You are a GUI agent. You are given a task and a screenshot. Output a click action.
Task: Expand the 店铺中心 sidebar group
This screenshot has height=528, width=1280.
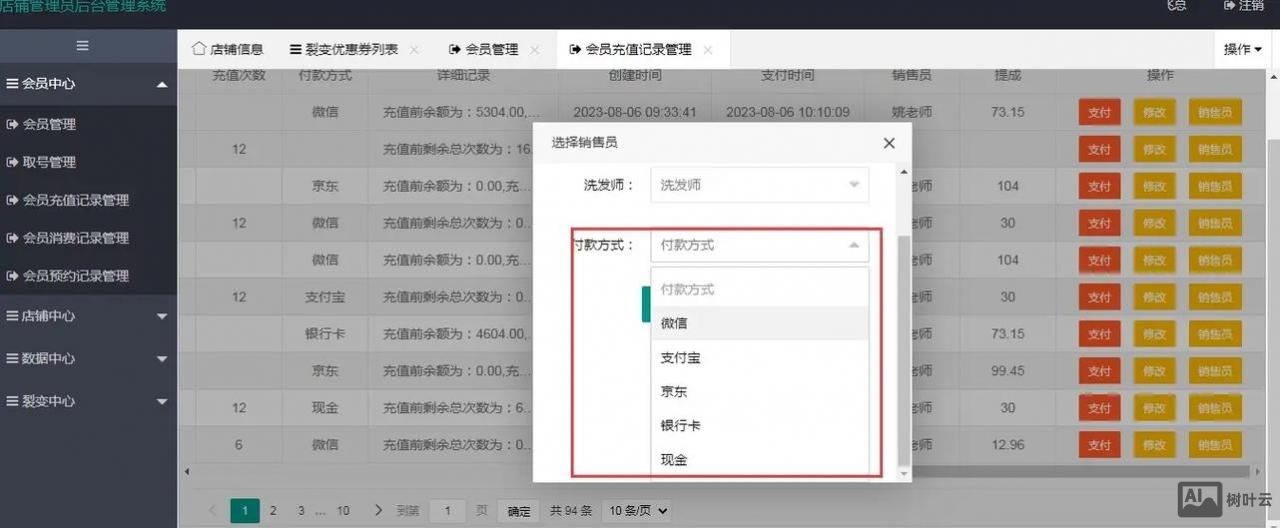pyautogui.click(x=88, y=316)
